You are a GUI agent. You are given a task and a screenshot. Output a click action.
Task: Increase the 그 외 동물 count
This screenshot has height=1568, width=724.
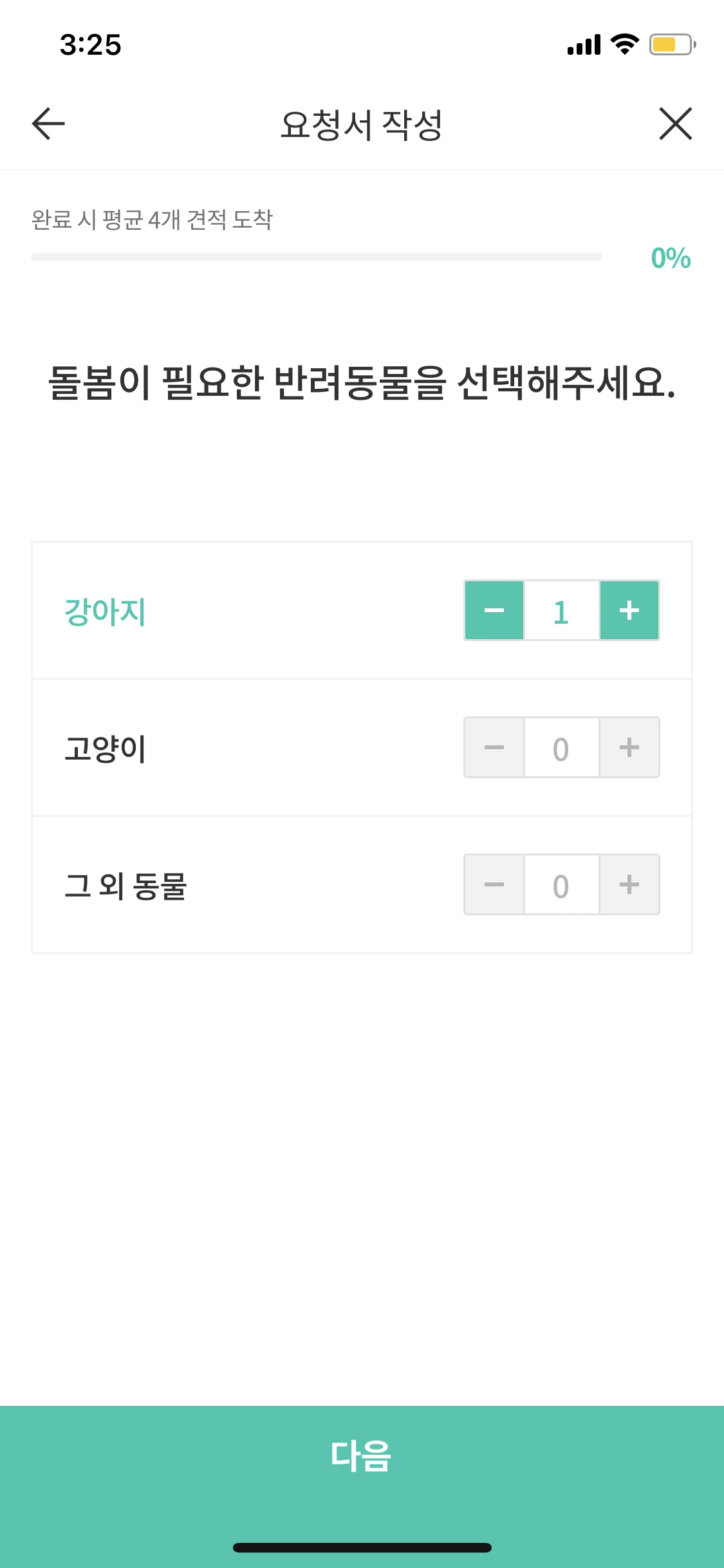[x=629, y=884]
